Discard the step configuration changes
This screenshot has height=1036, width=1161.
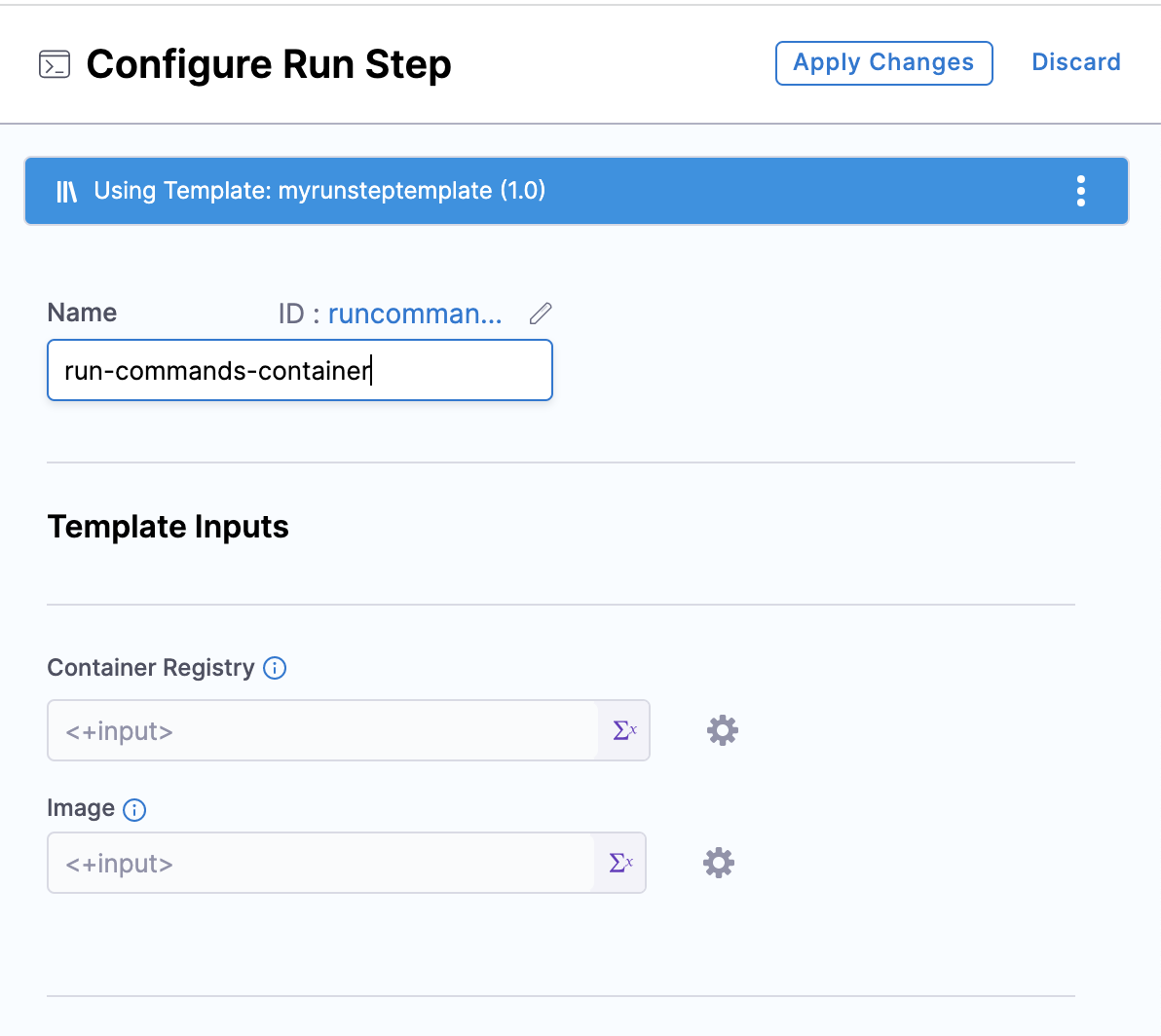[x=1075, y=62]
